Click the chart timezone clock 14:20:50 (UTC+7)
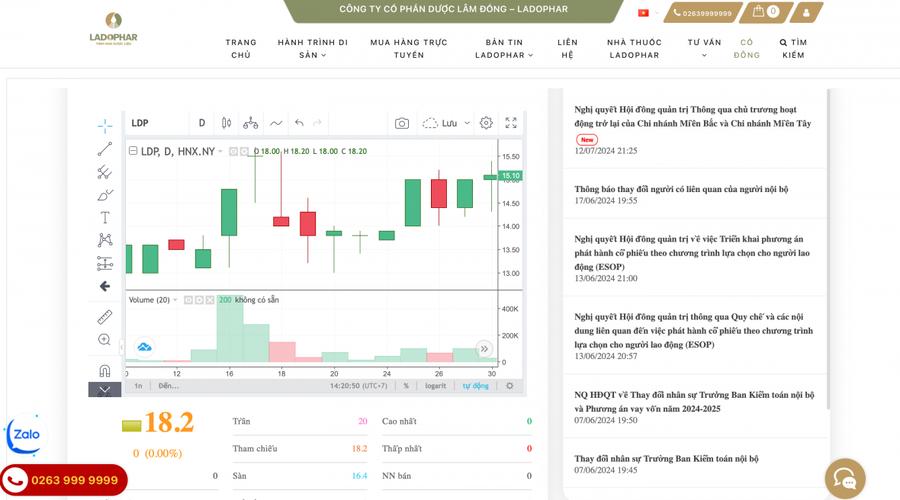Screen dimensions: 900x500 (359, 386)
